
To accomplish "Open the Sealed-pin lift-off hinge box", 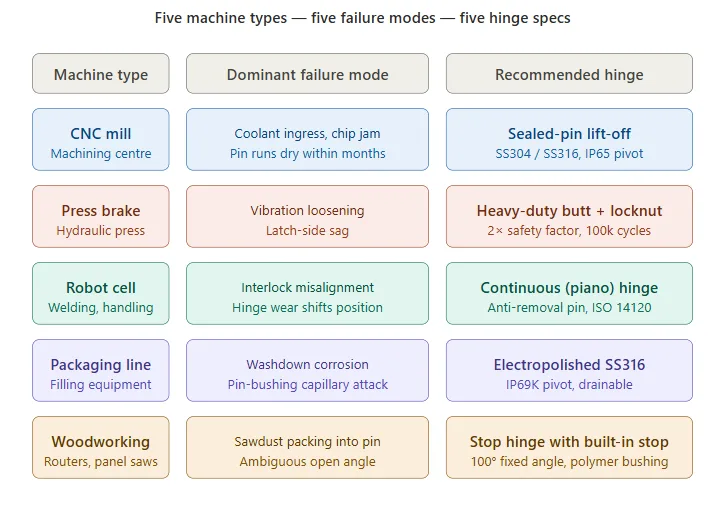I will tap(569, 140).
